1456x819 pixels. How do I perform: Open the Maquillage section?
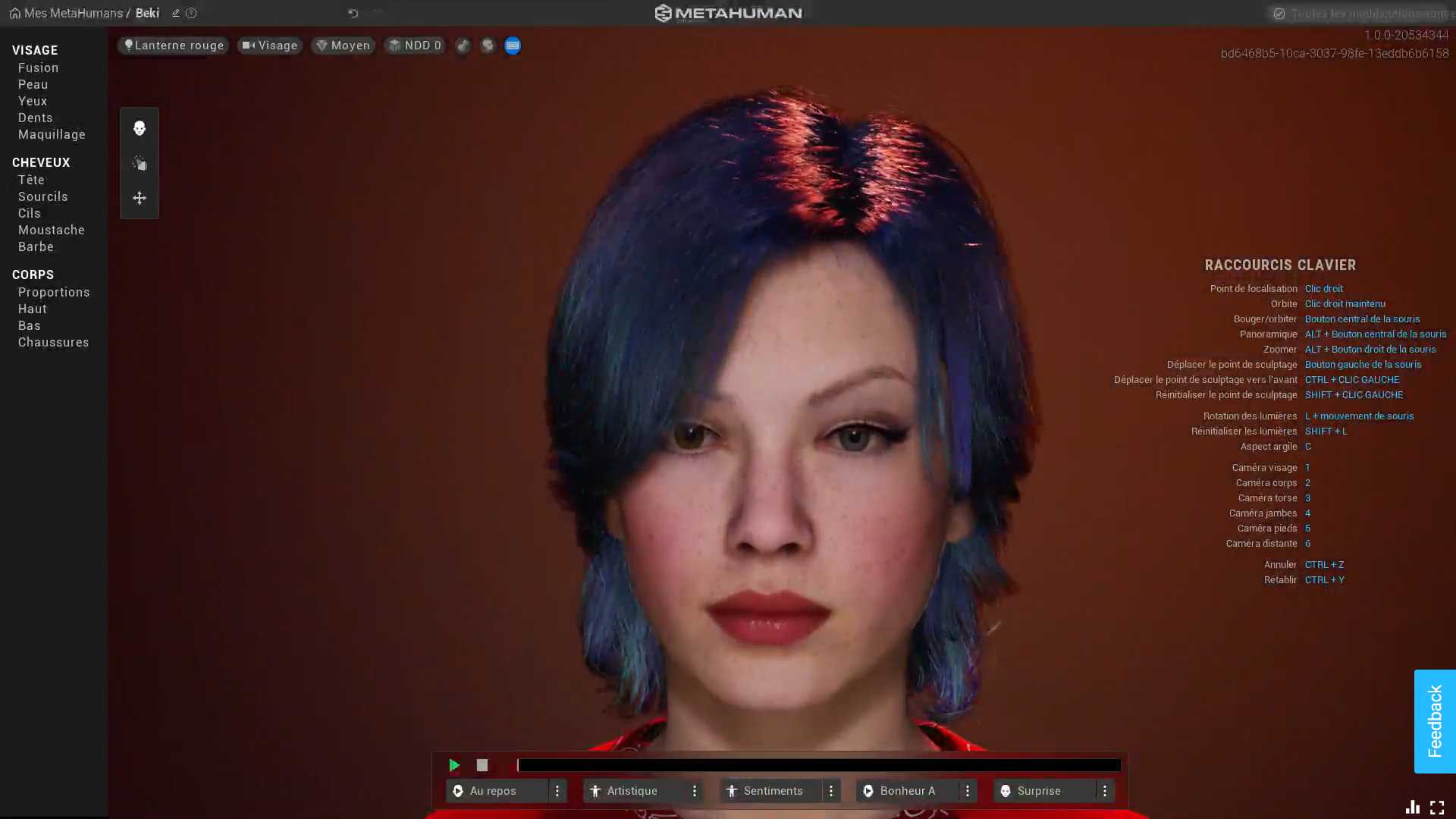[x=52, y=134]
